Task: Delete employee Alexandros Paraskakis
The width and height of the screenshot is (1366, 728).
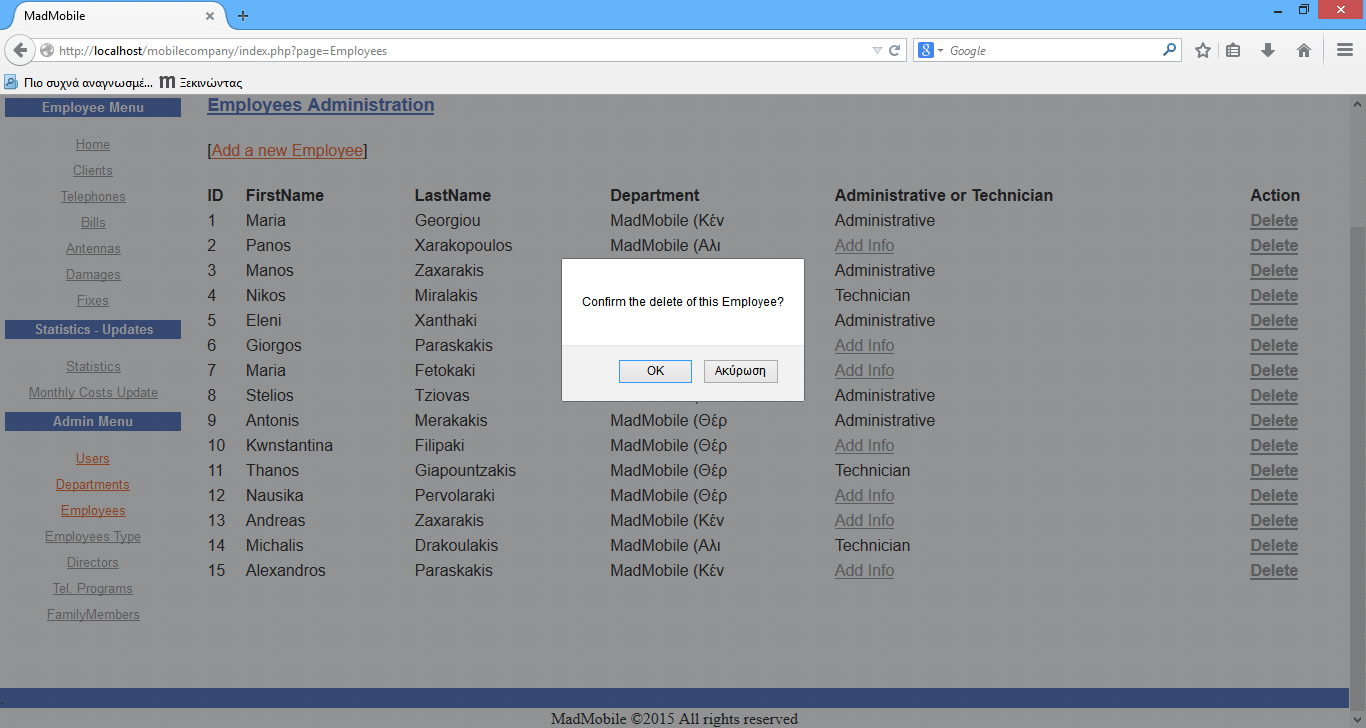Action: pos(1274,571)
